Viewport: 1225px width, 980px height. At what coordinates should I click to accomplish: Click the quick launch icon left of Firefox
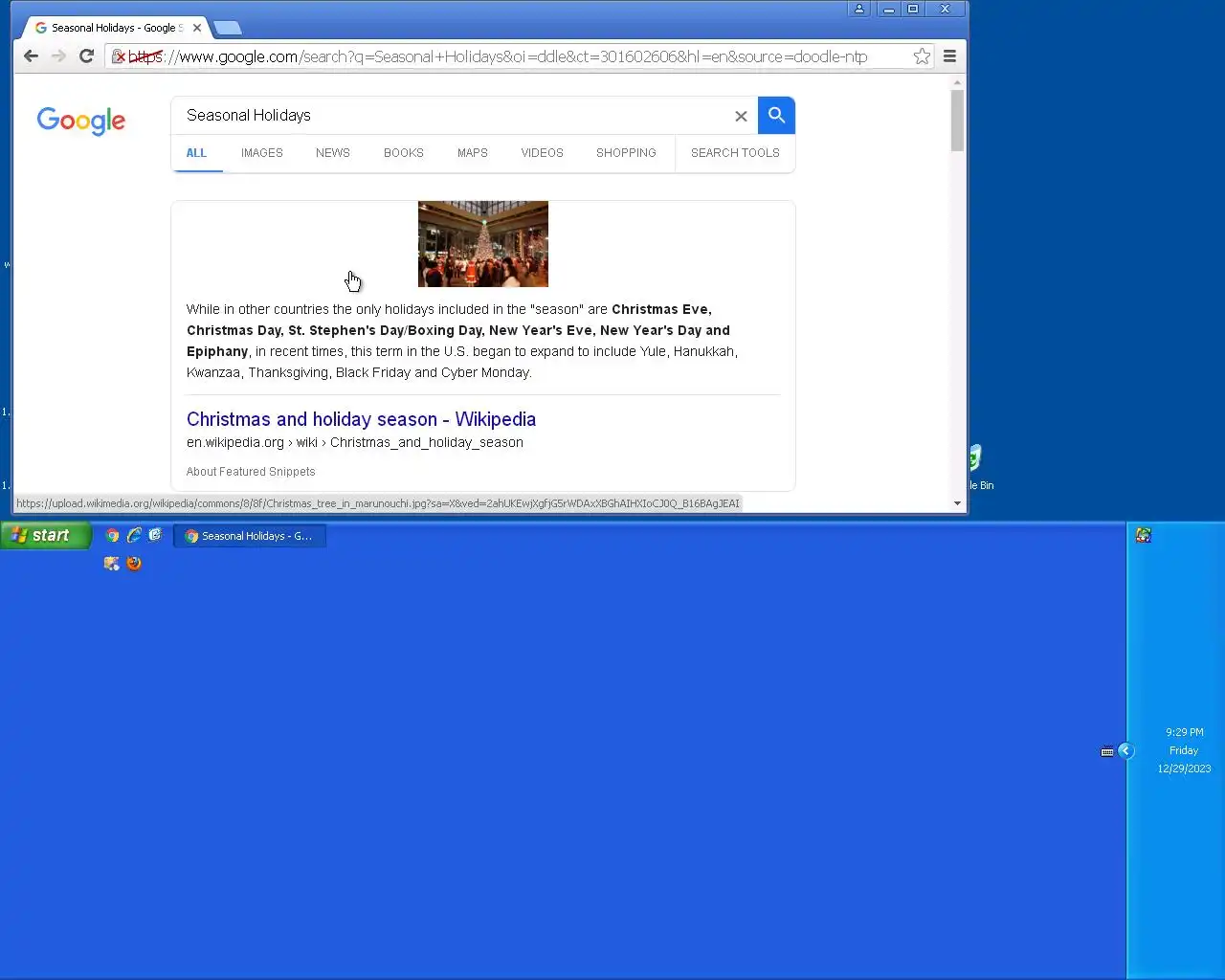pyautogui.click(x=112, y=564)
